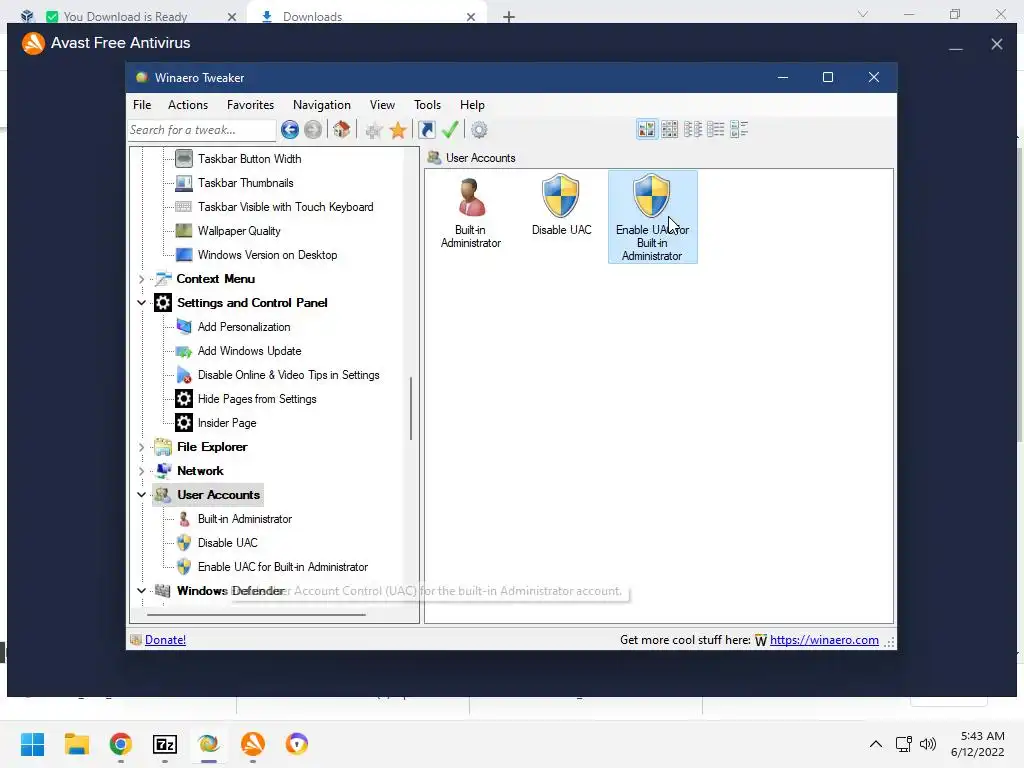Click the Forward navigation arrow in toolbar

[x=313, y=130]
